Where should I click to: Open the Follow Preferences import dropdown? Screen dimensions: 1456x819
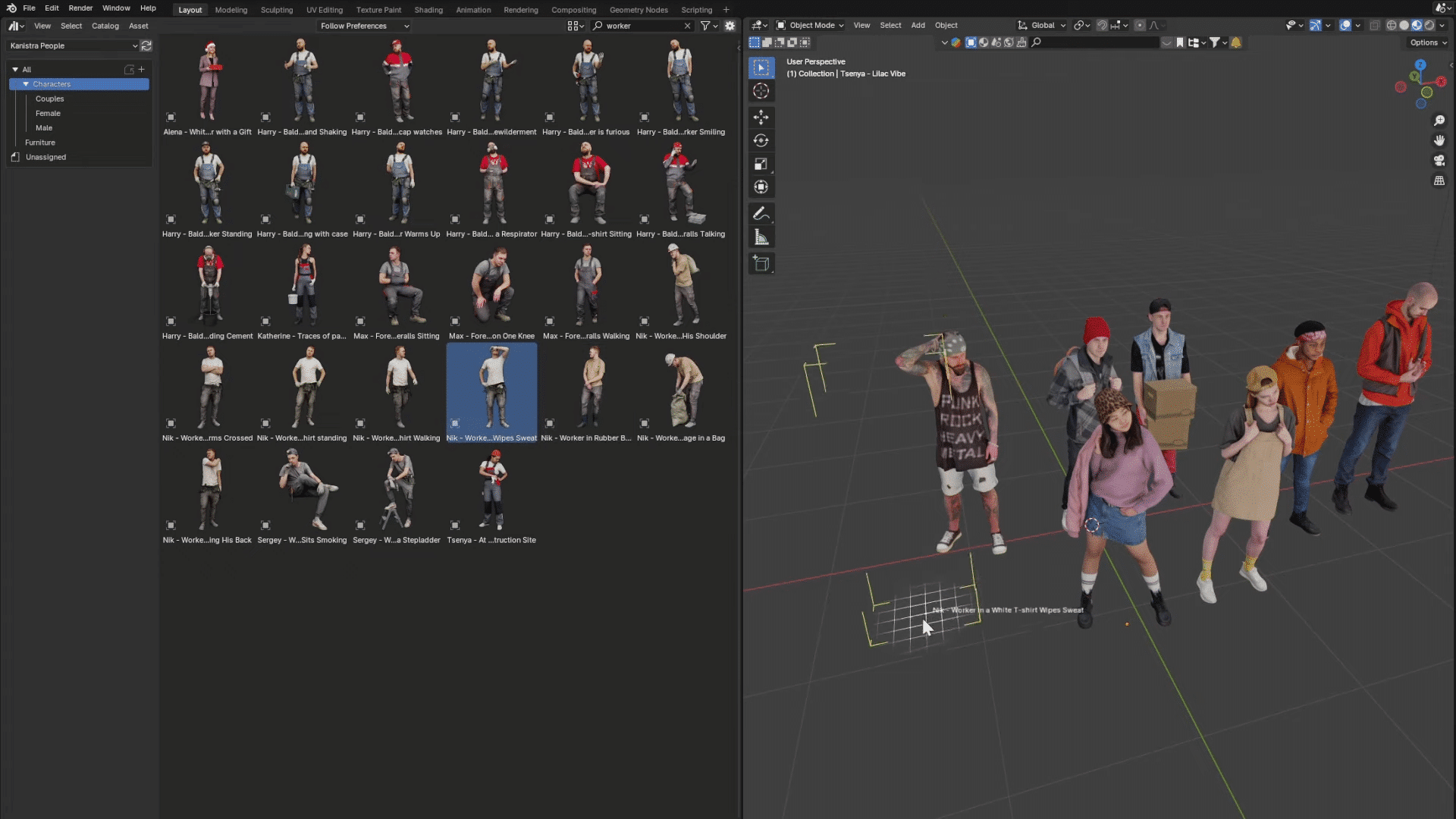[364, 26]
